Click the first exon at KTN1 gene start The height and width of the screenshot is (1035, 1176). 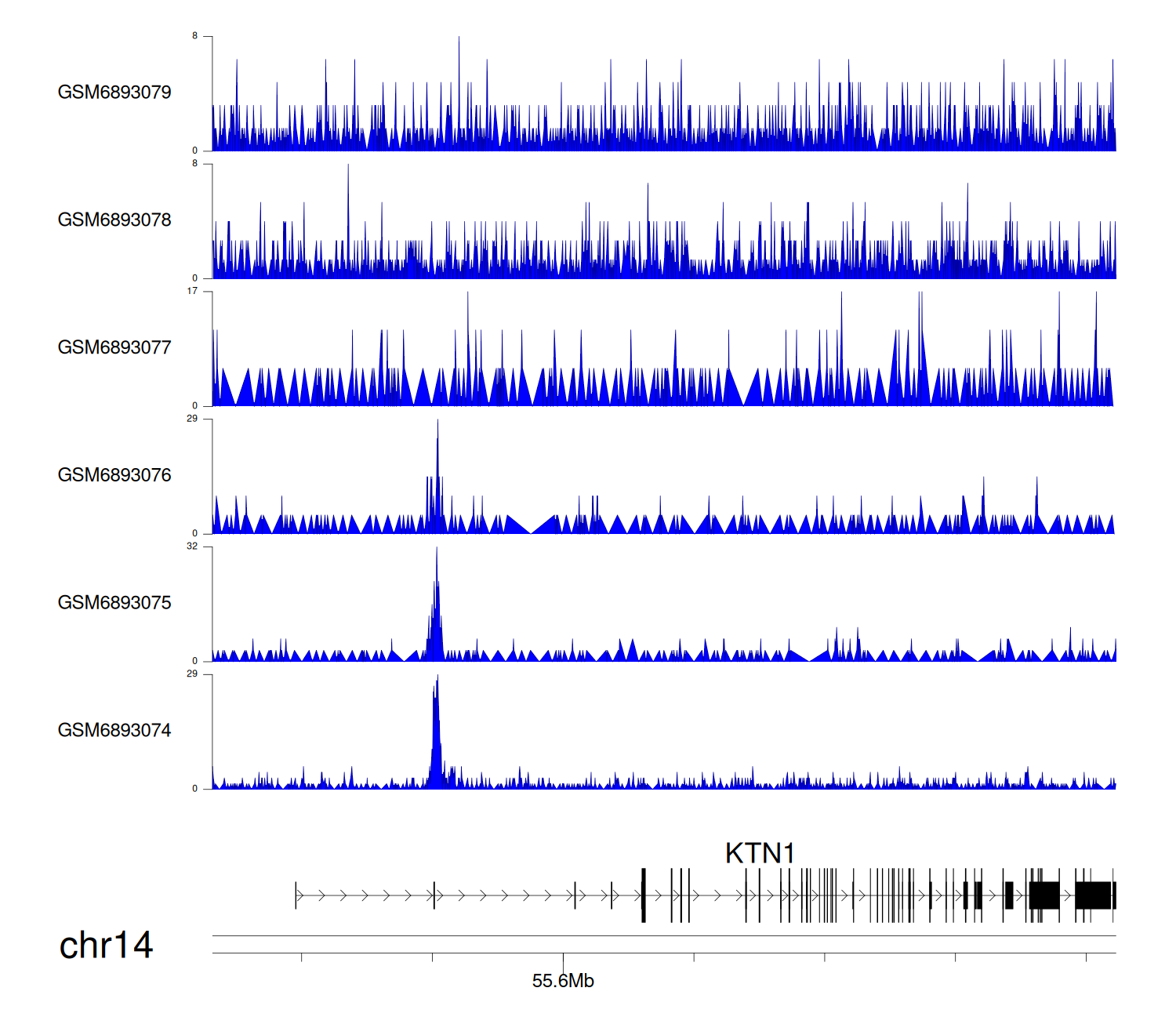tap(296, 895)
